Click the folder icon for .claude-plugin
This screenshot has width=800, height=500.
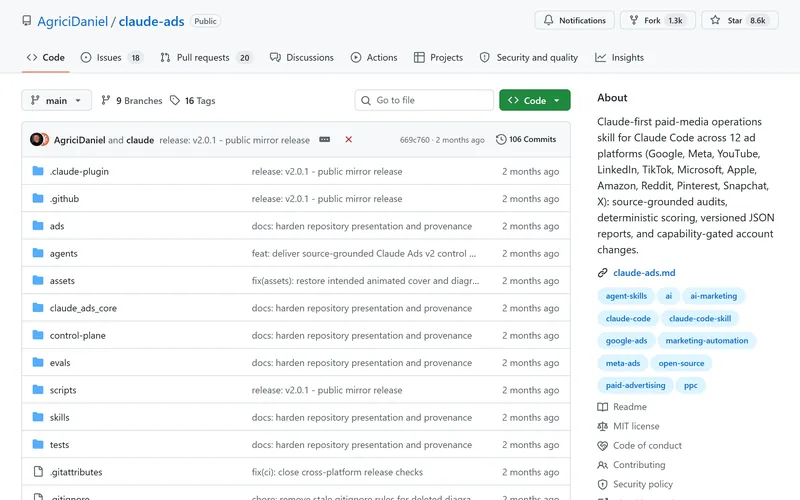[x=38, y=170]
